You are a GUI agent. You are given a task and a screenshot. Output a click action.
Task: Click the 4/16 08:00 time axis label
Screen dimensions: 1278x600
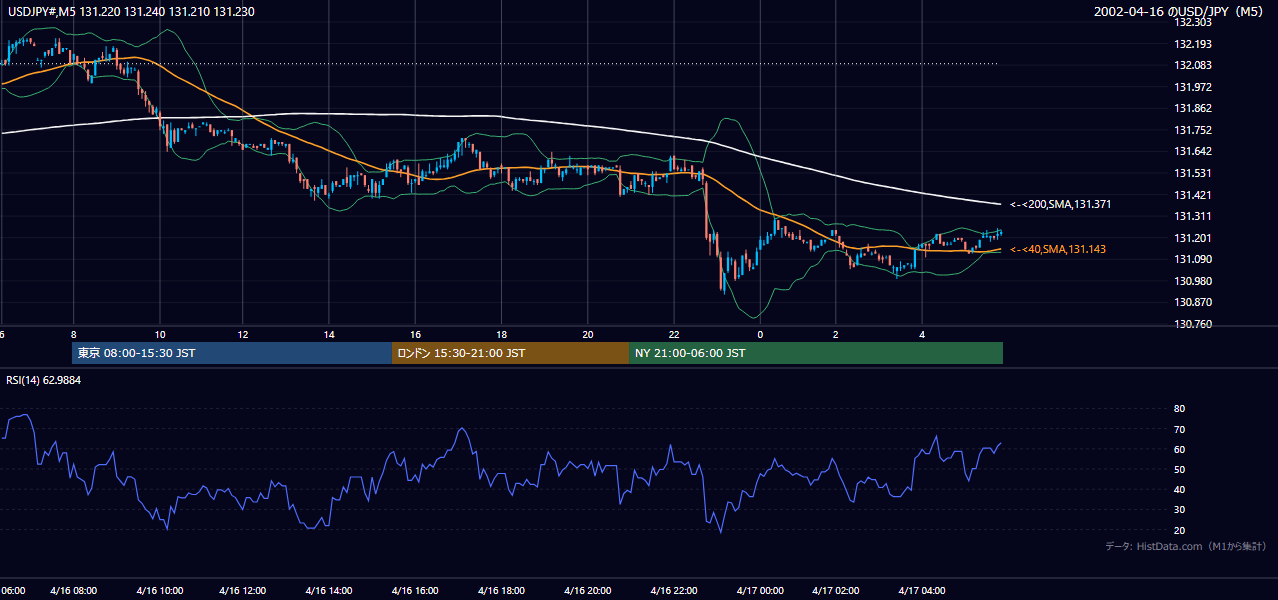[73, 591]
